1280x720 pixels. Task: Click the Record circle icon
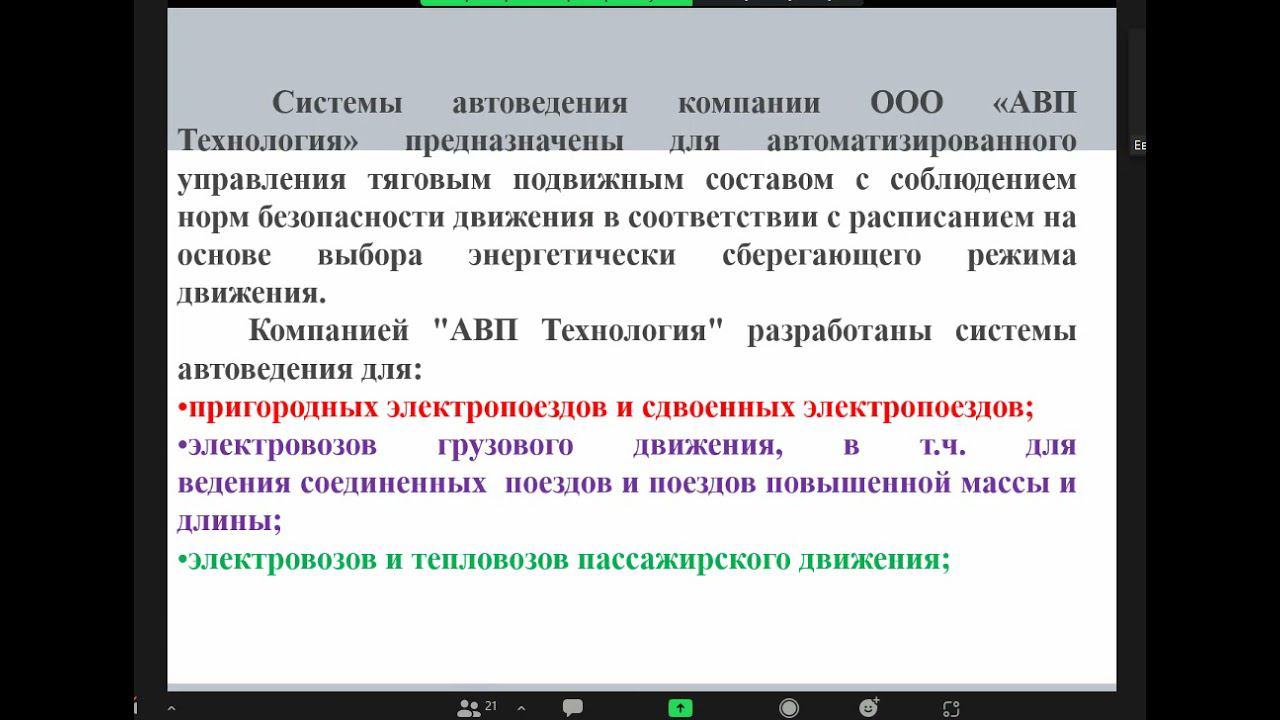point(789,708)
